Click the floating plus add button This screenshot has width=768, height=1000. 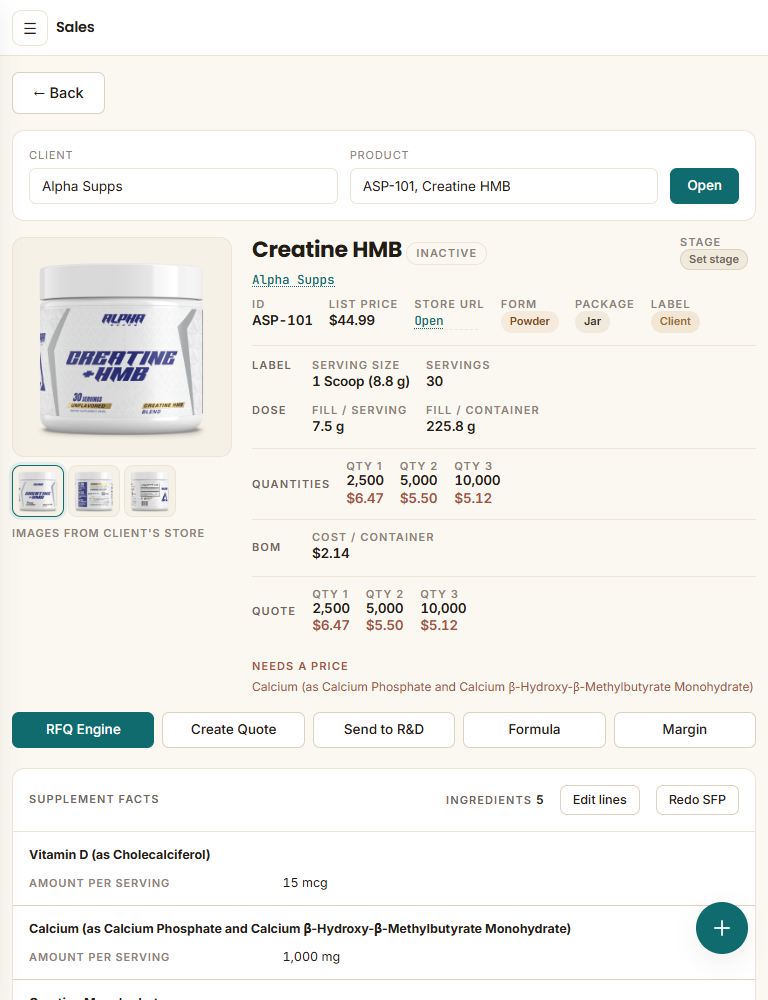pyautogui.click(x=721, y=928)
